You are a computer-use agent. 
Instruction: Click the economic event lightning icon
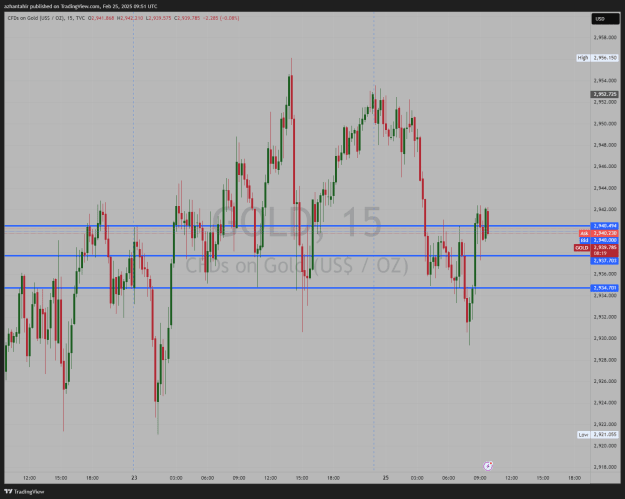(x=488, y=466)
